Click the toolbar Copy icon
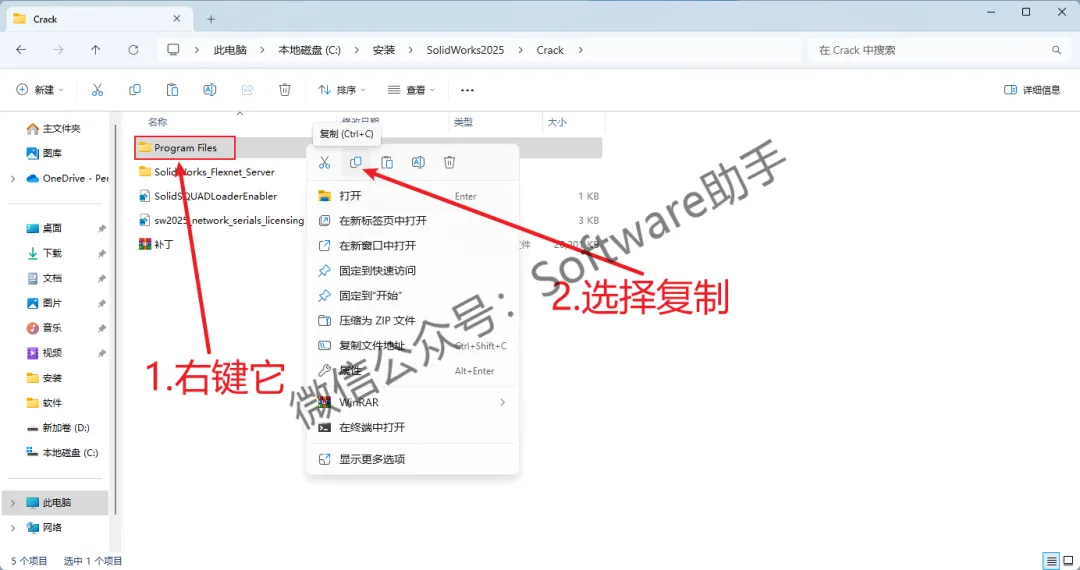Screen dimensions: 1080x570 [135, 89]
